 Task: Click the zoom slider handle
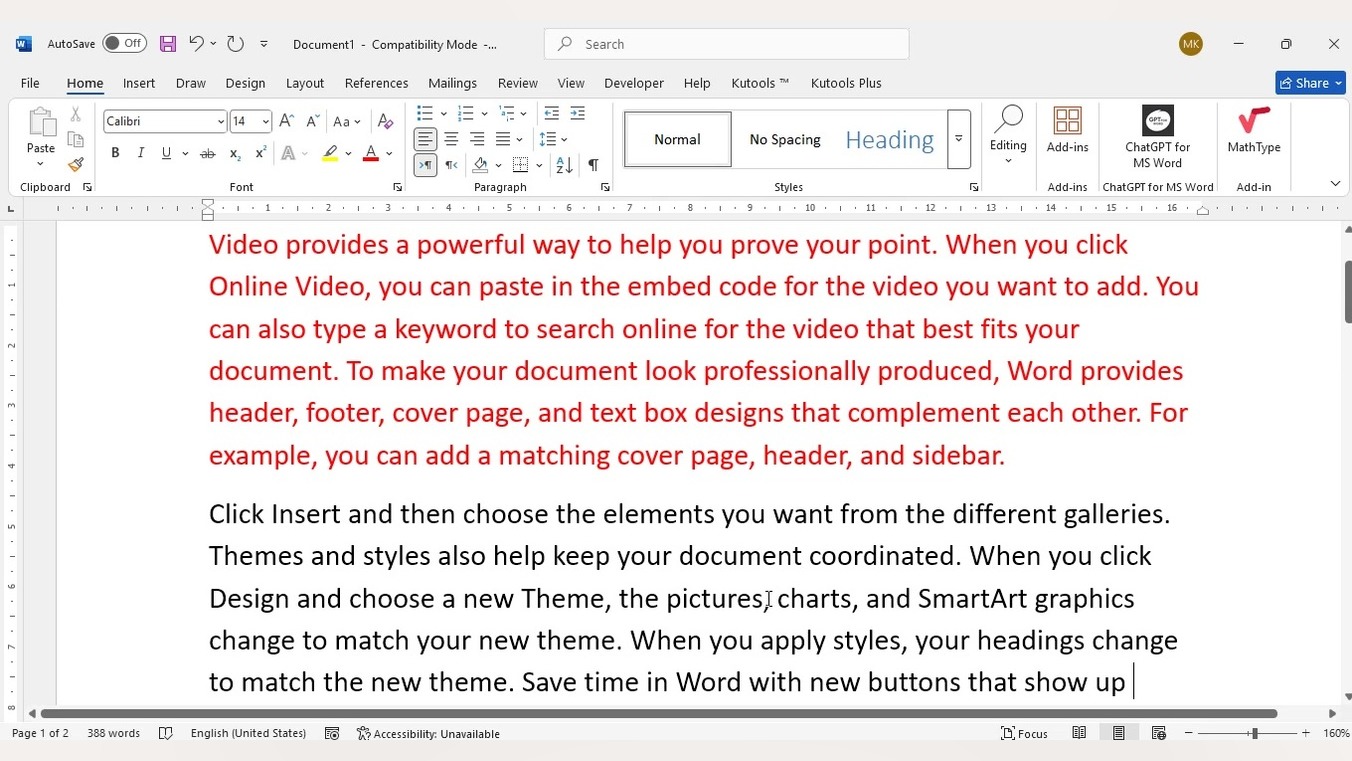pyautogui.click(x=1253, y=733)
